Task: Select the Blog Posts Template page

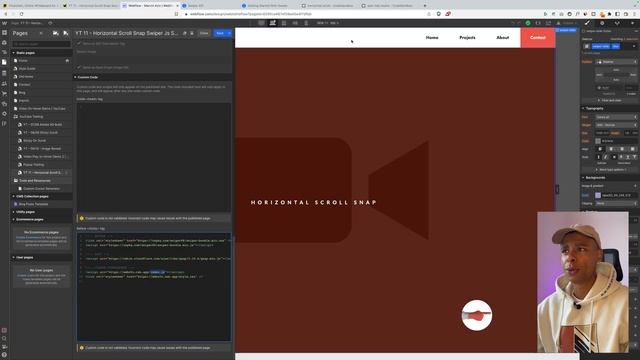Action: point(41,204)
